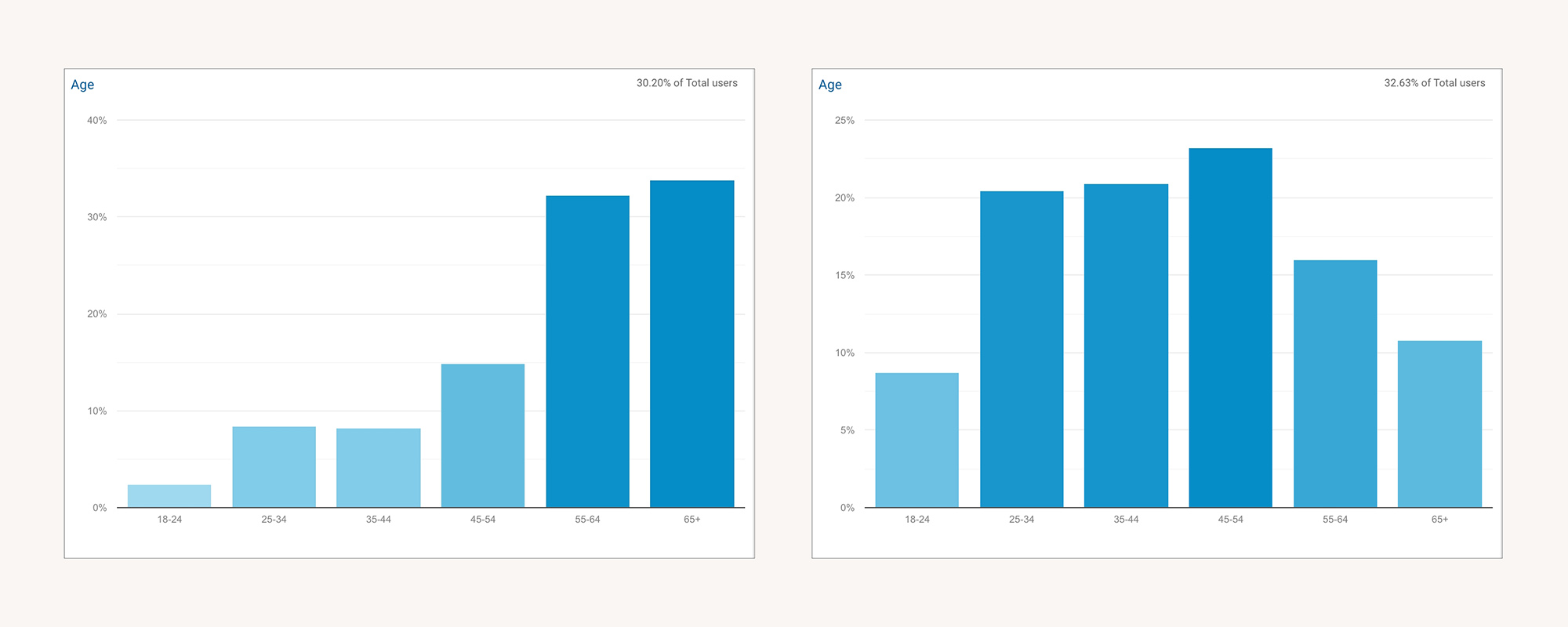Click the 35-44 bar in left chart
1568x627 pixels.
tap(378, 468)
